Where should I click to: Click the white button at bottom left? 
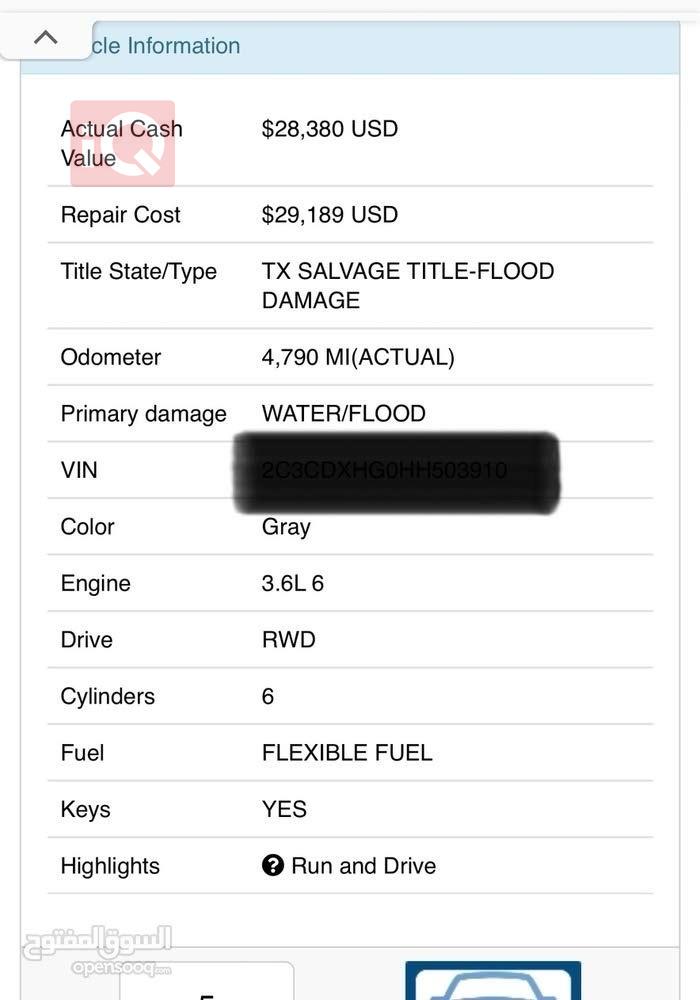[x=207, y=983]
